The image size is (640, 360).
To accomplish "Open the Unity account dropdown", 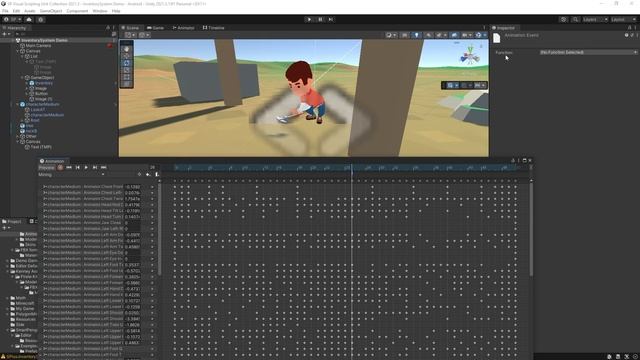I will tap(11, 19).
